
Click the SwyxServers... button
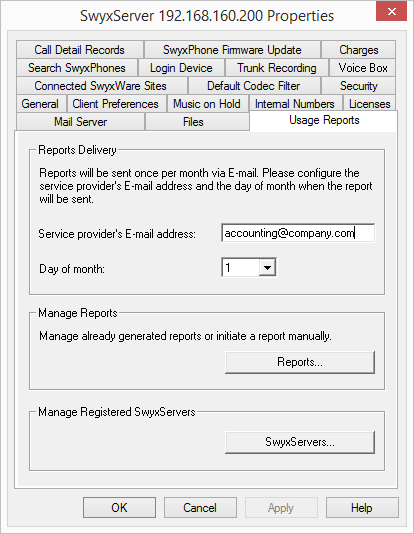click(x=300, y=442)
